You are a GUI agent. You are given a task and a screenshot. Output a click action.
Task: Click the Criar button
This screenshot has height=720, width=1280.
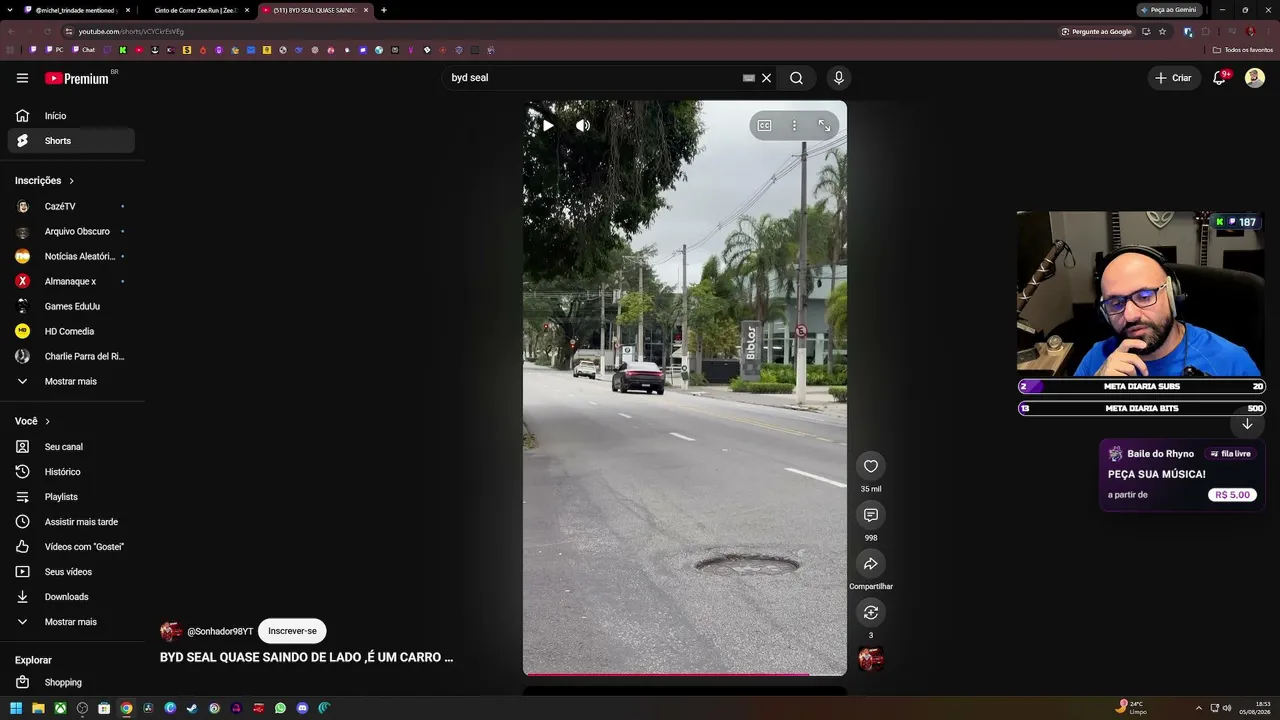coord(1173,78)
